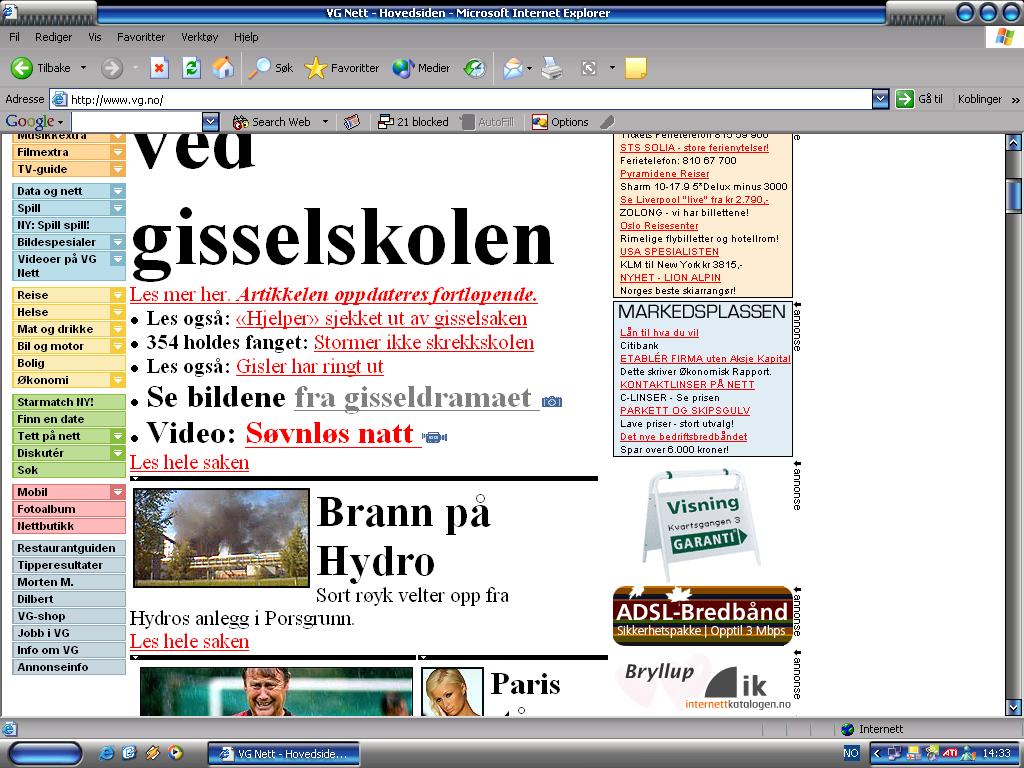The width and height of the screenshot is (1024, 768).
Task: Expand the Filmextra sidebar arrow
Action: [118, 152]
